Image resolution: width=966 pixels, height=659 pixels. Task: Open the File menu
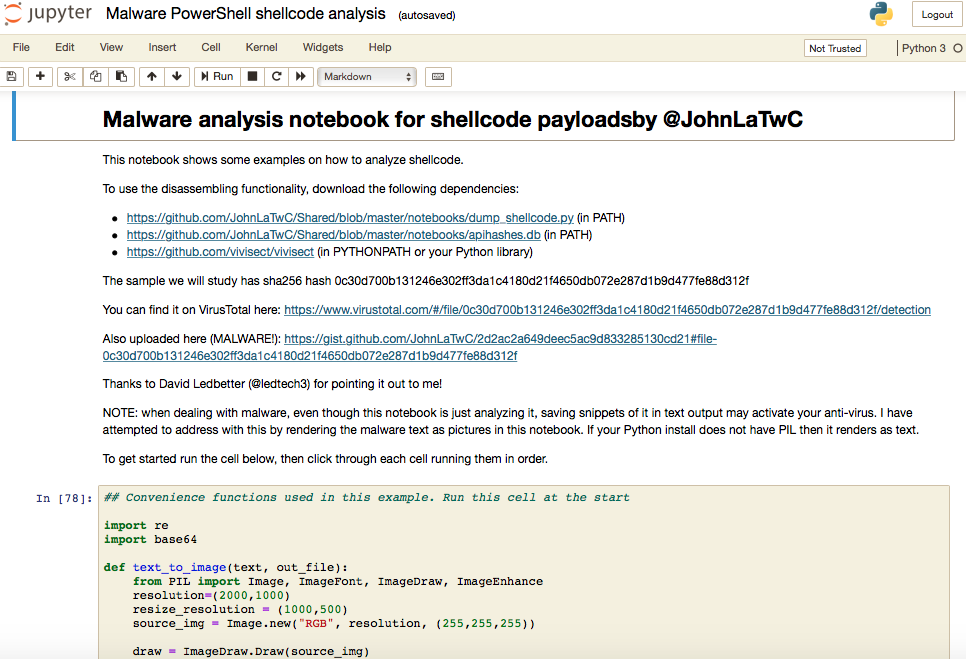coord(21,47)
